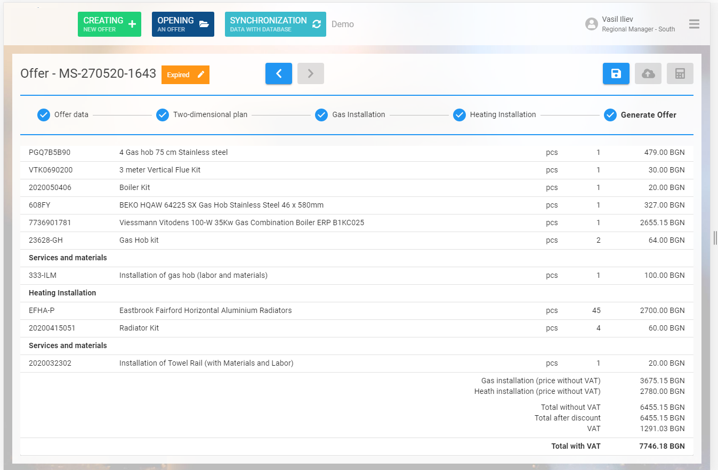Select the 'Radiator Kit' row
Image resolution: width=718 pixels, height=470 pixels.
pyautogui.click(x=357, y=328)
